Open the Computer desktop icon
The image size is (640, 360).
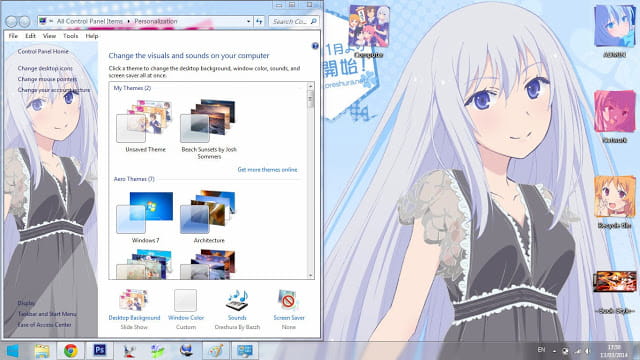pos(369,27)
